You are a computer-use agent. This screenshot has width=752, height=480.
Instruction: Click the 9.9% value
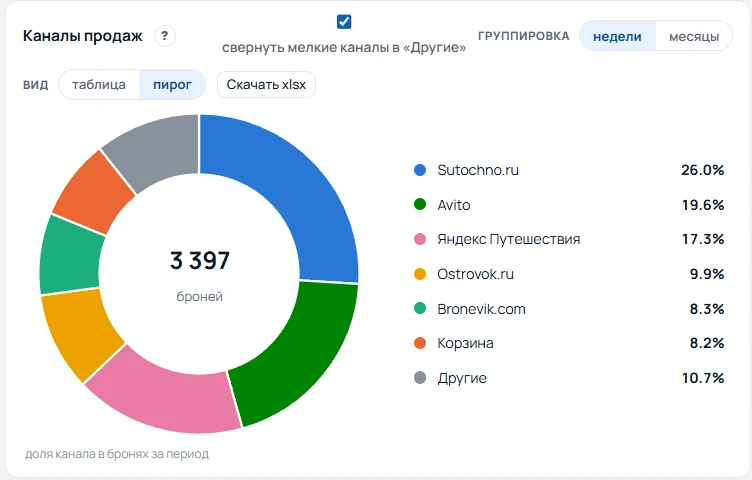707,274
